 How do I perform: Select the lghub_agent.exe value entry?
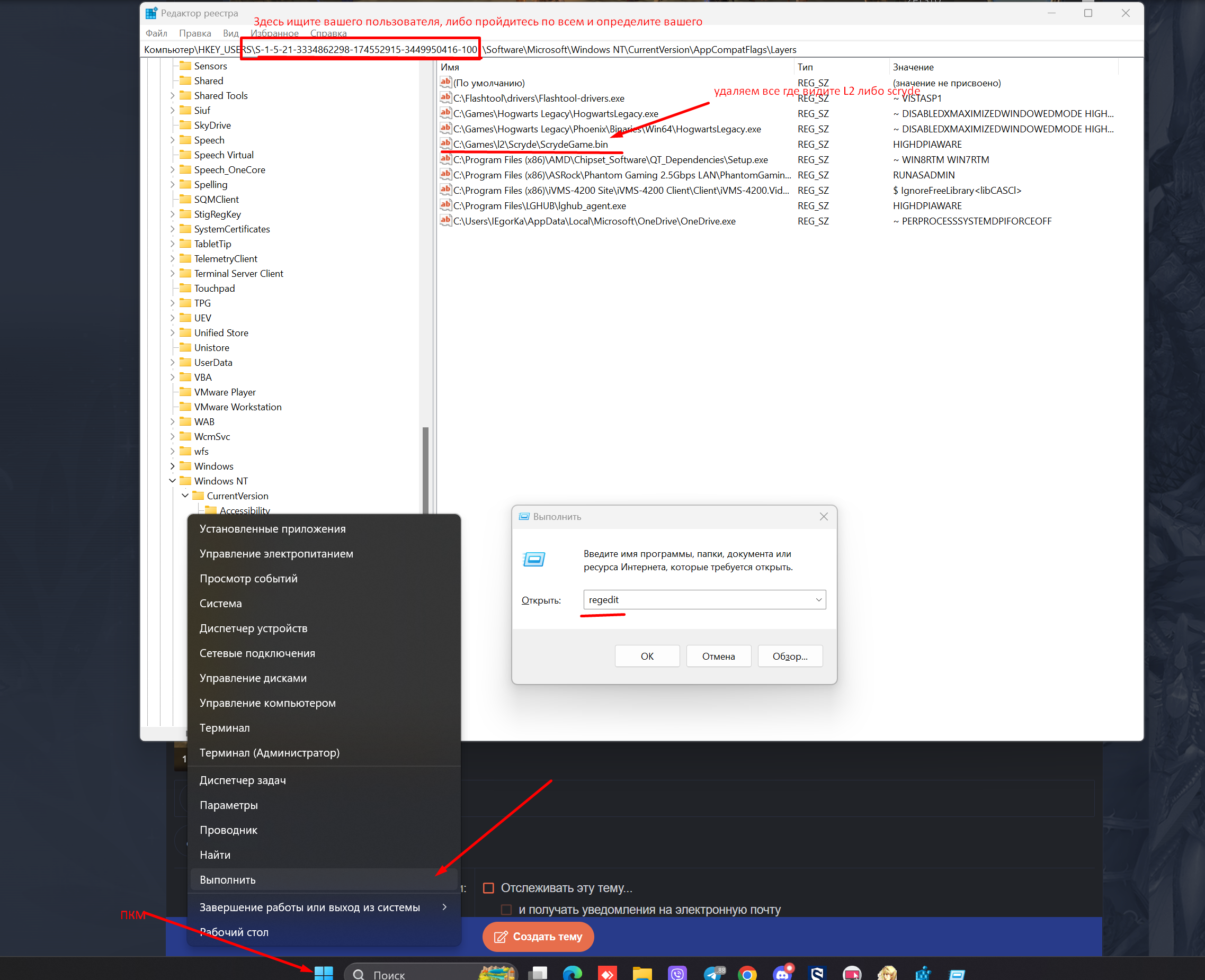tap(539, 206)
